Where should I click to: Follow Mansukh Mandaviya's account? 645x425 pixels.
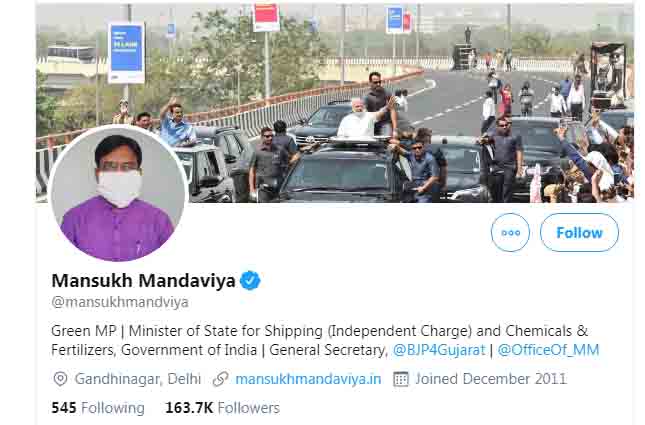[x=579, y=232]
